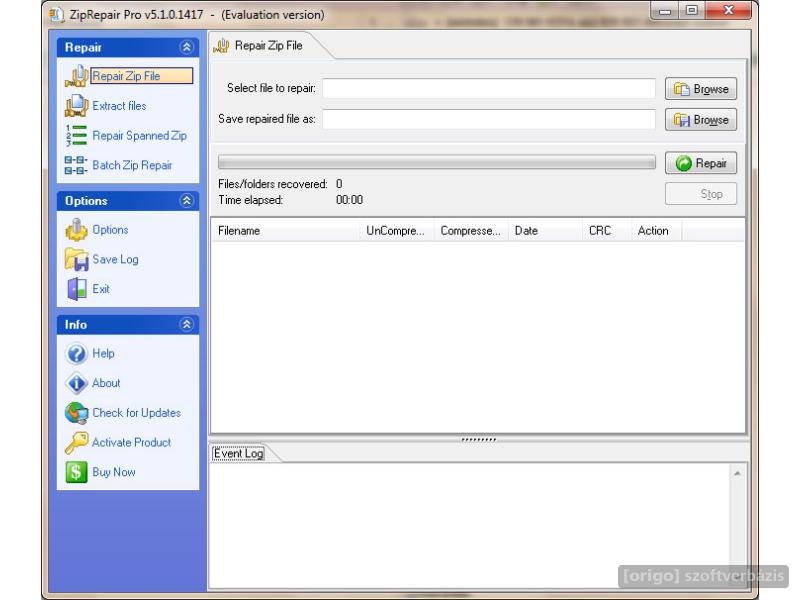Screen dimensions: 800x600
Task: Click the Help question mark icon
Action: [77, 354]
